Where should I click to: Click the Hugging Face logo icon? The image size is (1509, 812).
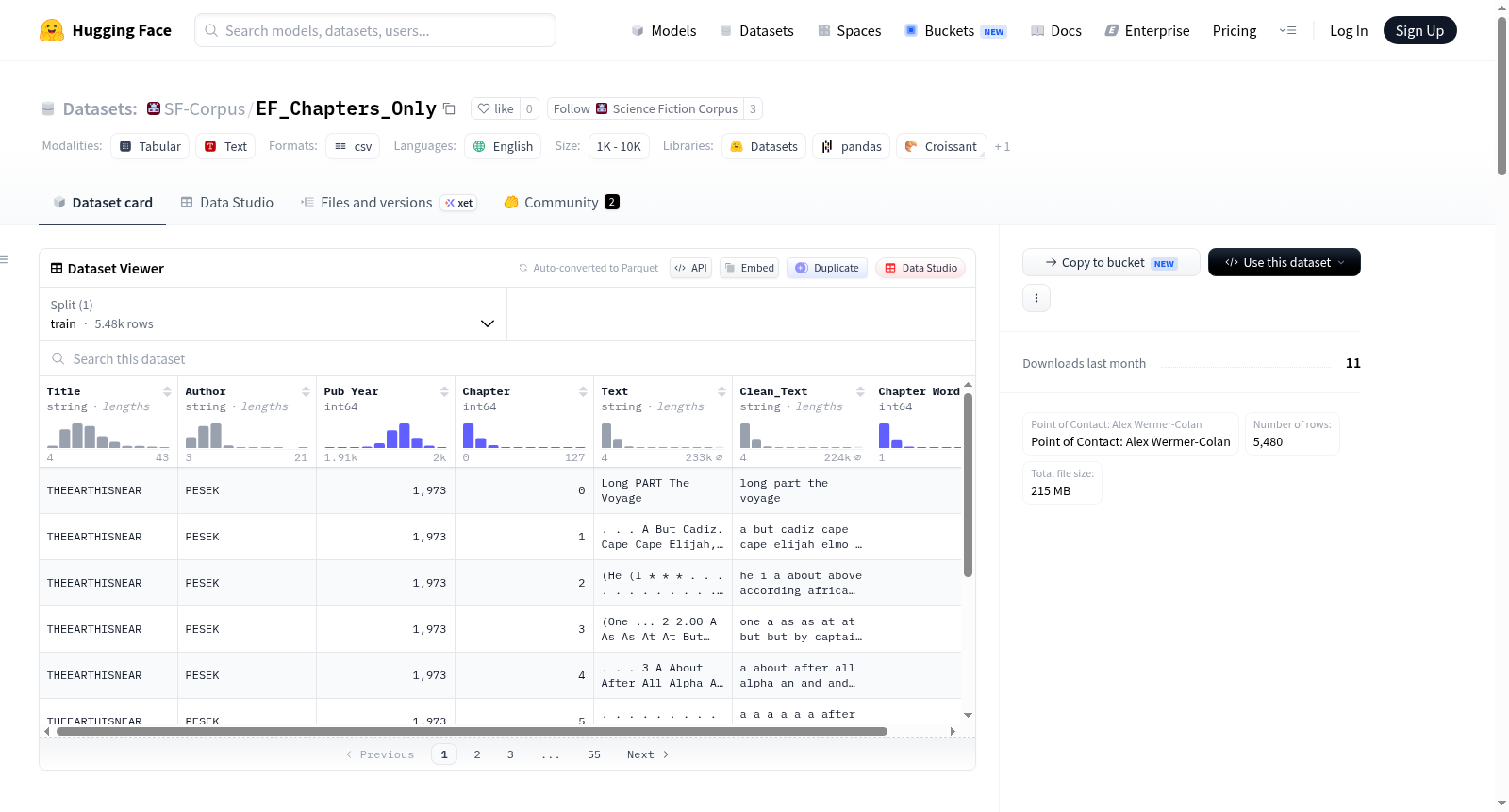coord(52,30)
